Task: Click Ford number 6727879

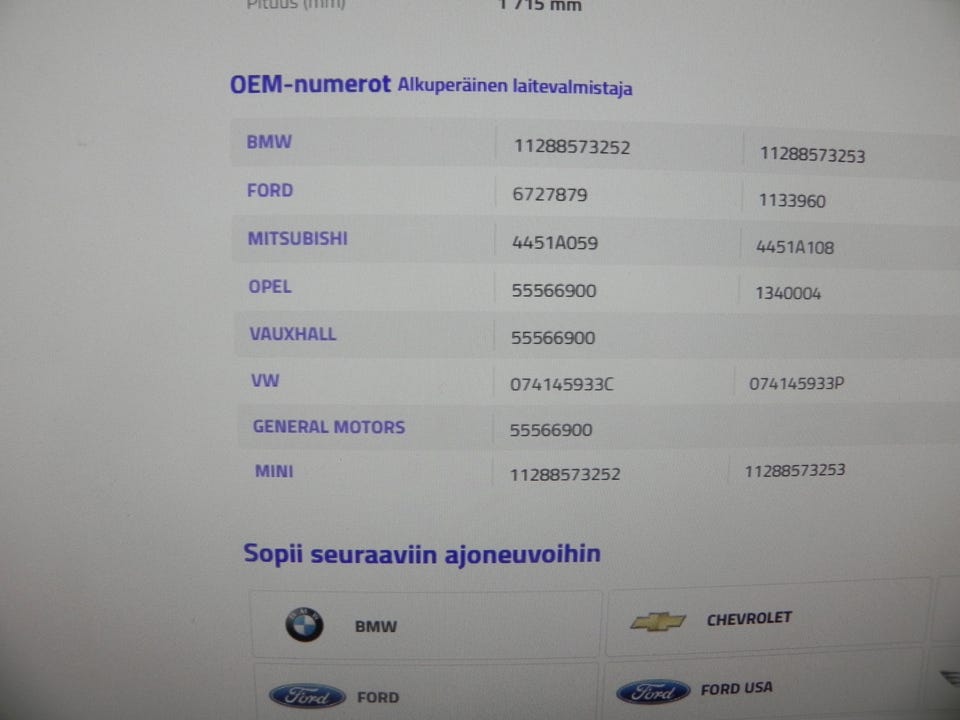Action: coord(550,195)
